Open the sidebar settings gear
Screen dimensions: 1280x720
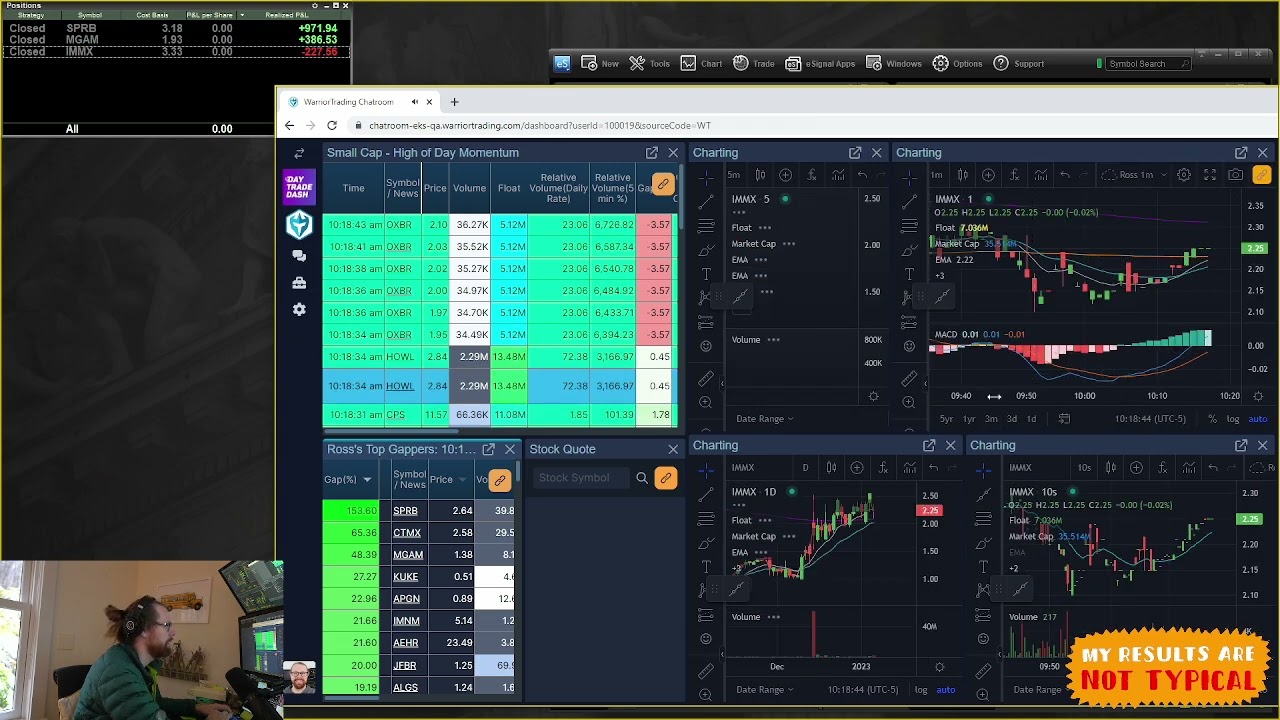point(299,310)
